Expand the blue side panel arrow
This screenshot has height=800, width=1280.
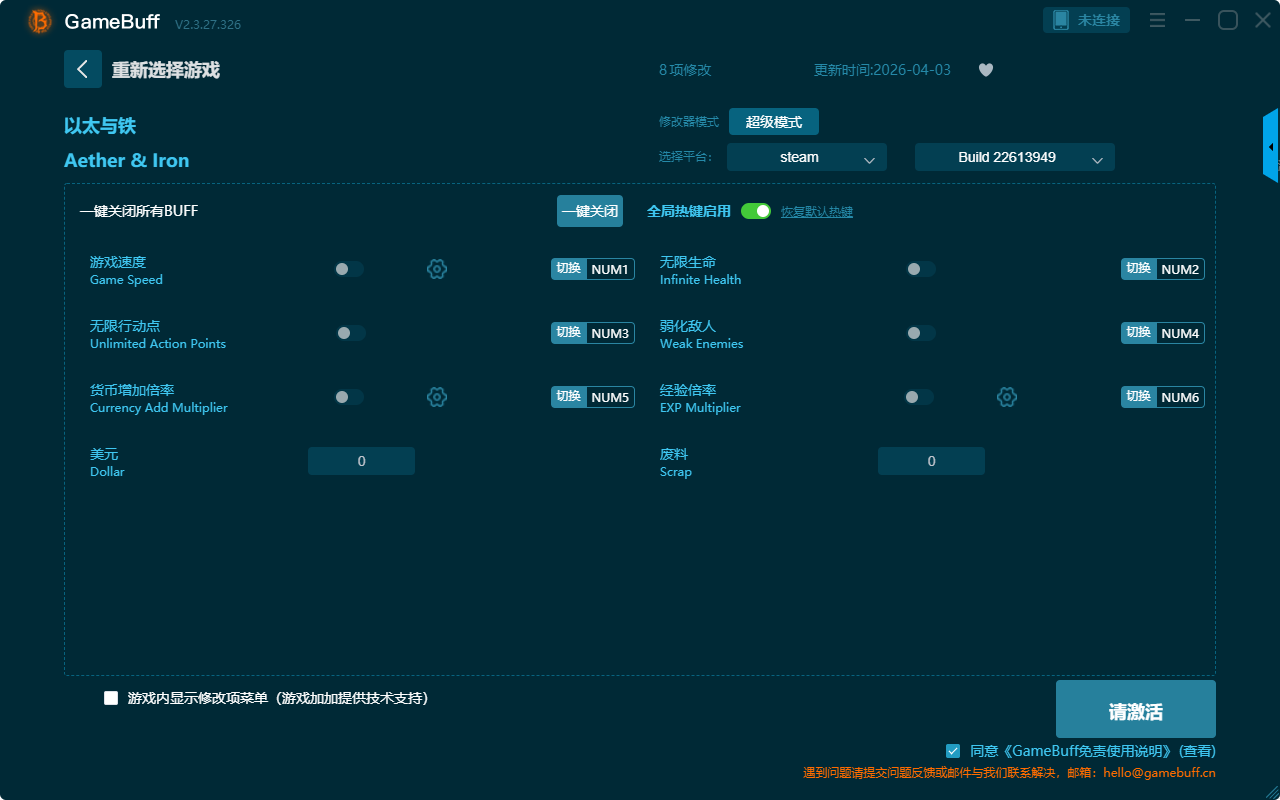1271,147
